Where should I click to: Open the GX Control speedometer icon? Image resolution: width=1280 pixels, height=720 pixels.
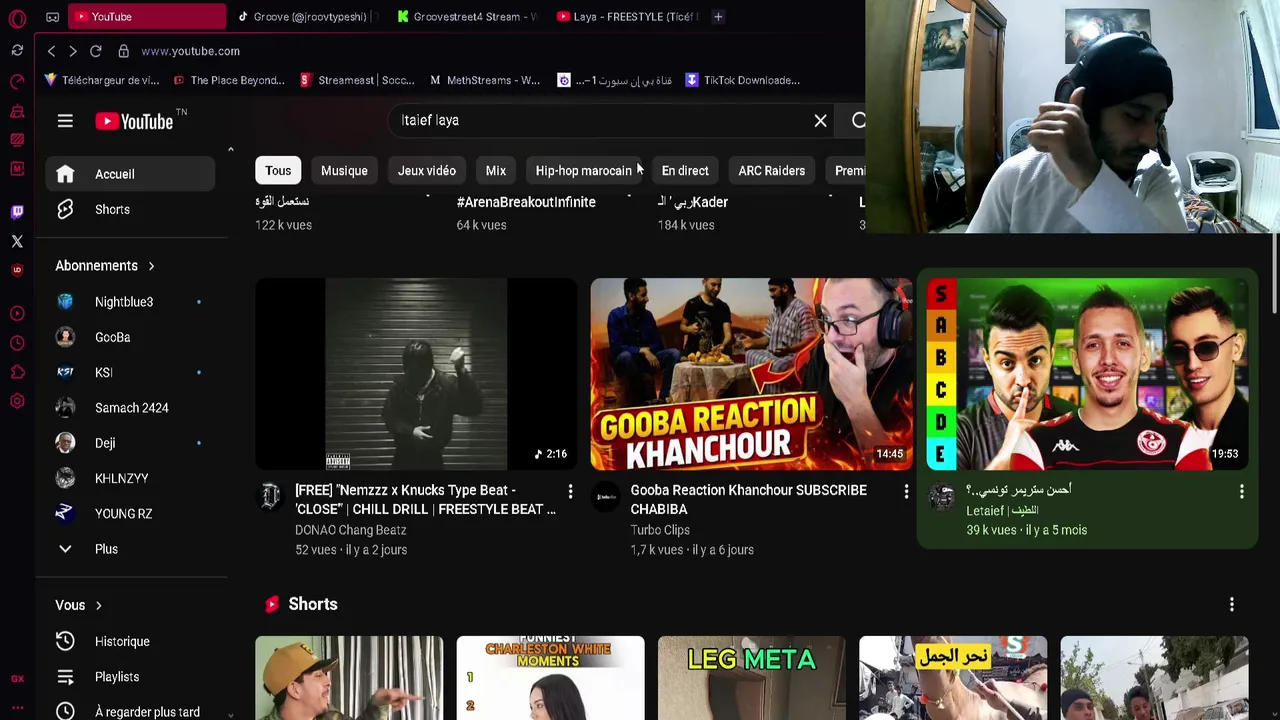[x=17, y=81]
